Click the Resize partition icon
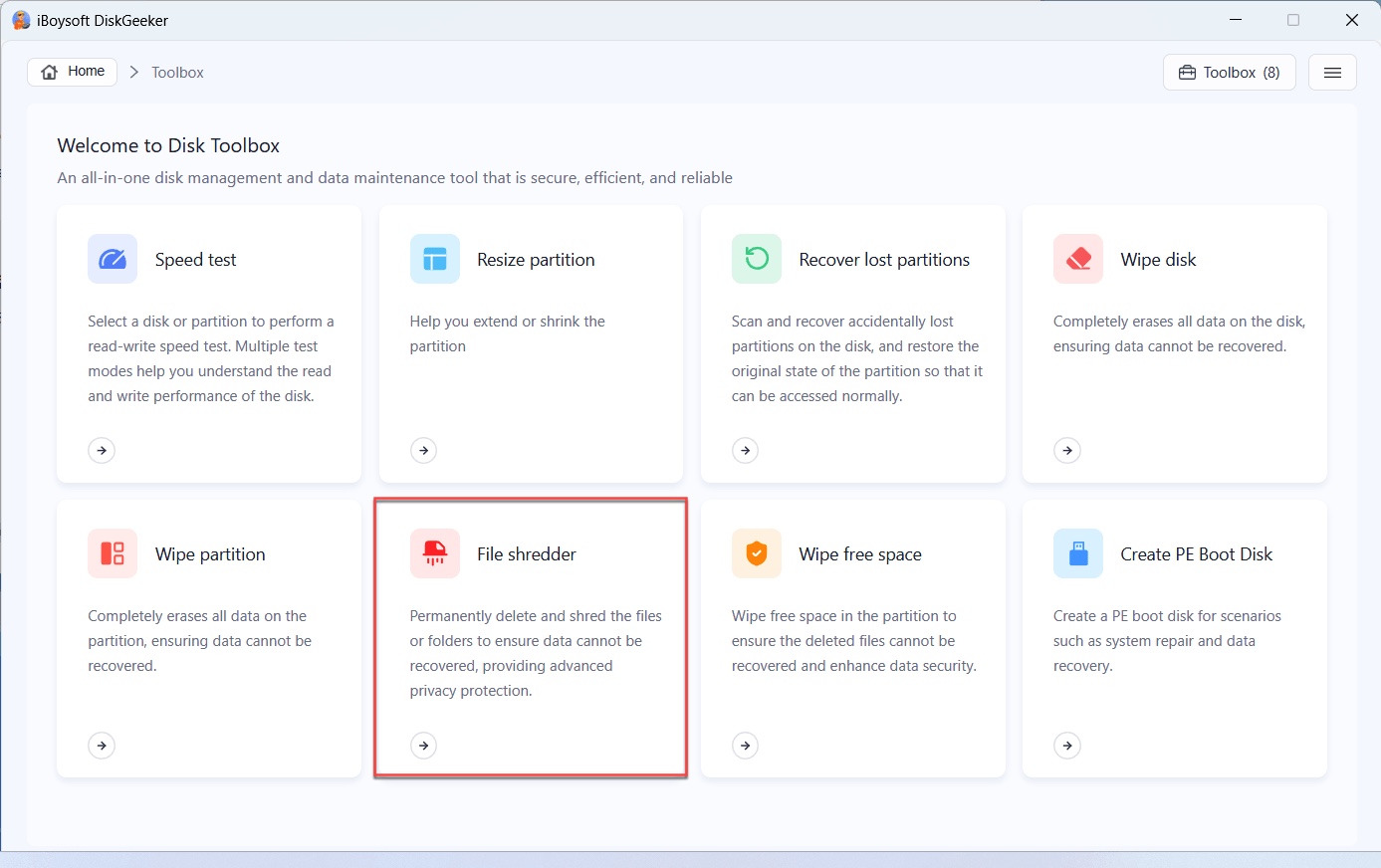 point(435,260)
